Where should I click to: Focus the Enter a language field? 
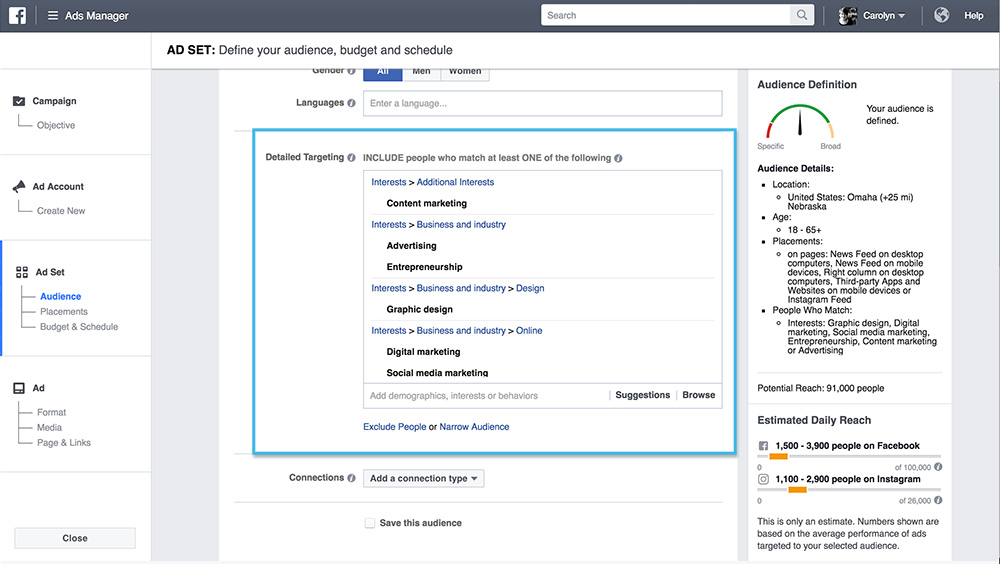click(x=543, y=103)
